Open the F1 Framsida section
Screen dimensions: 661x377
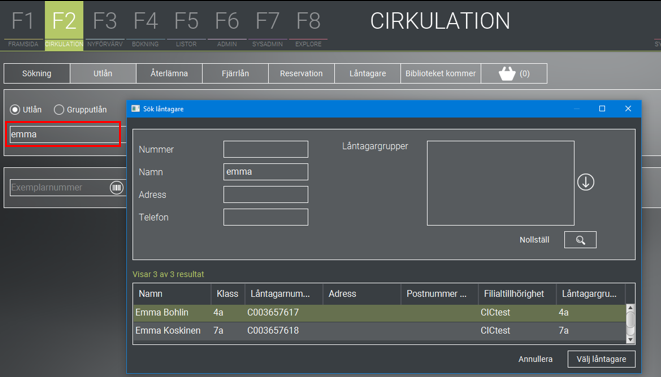tap(23, 26)
